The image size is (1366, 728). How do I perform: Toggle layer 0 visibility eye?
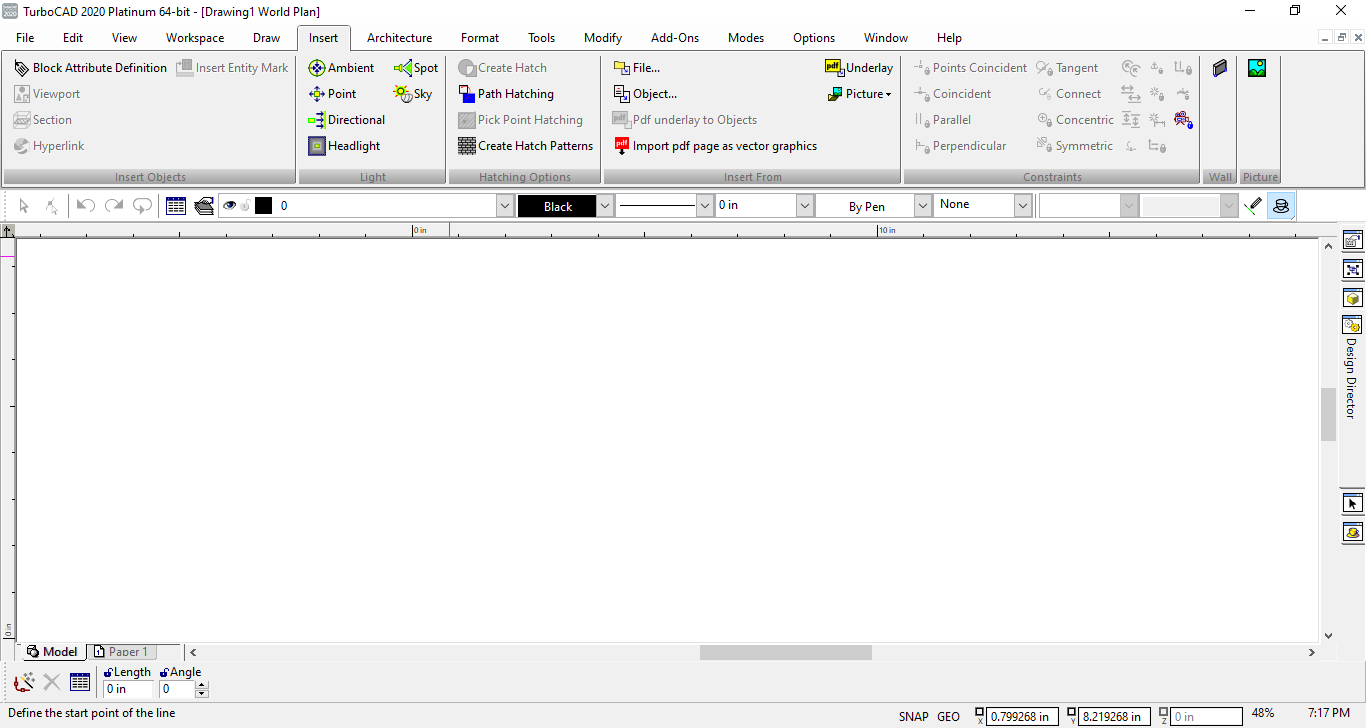coord(229,206)
